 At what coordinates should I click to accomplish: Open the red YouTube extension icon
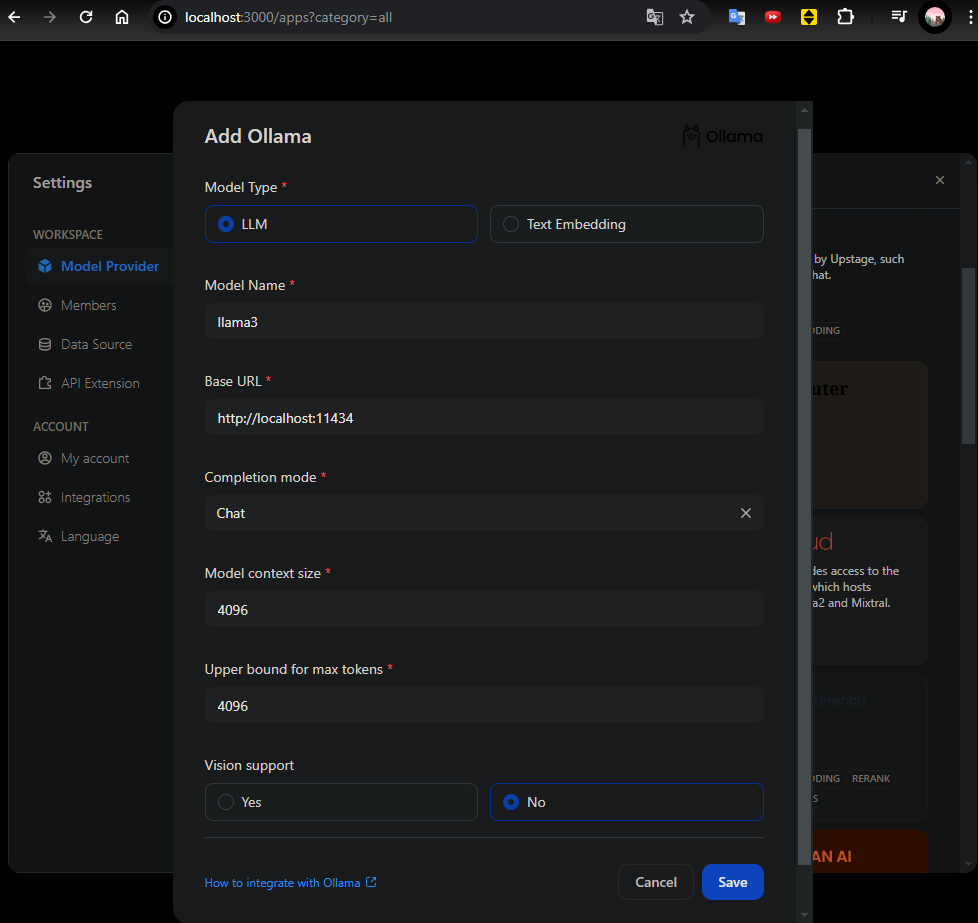tap(773, 17)
